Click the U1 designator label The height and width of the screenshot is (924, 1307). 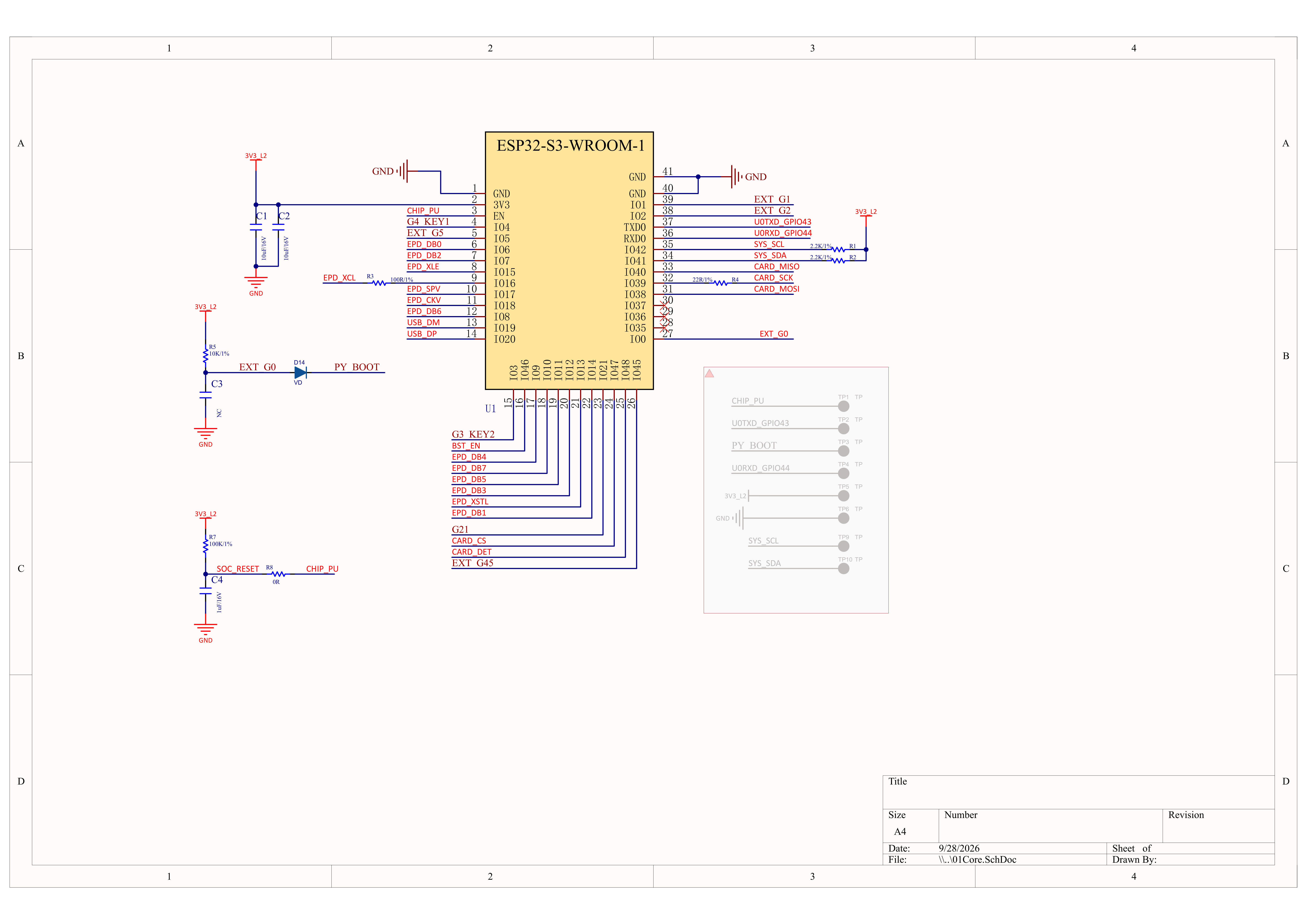point(491,409)
